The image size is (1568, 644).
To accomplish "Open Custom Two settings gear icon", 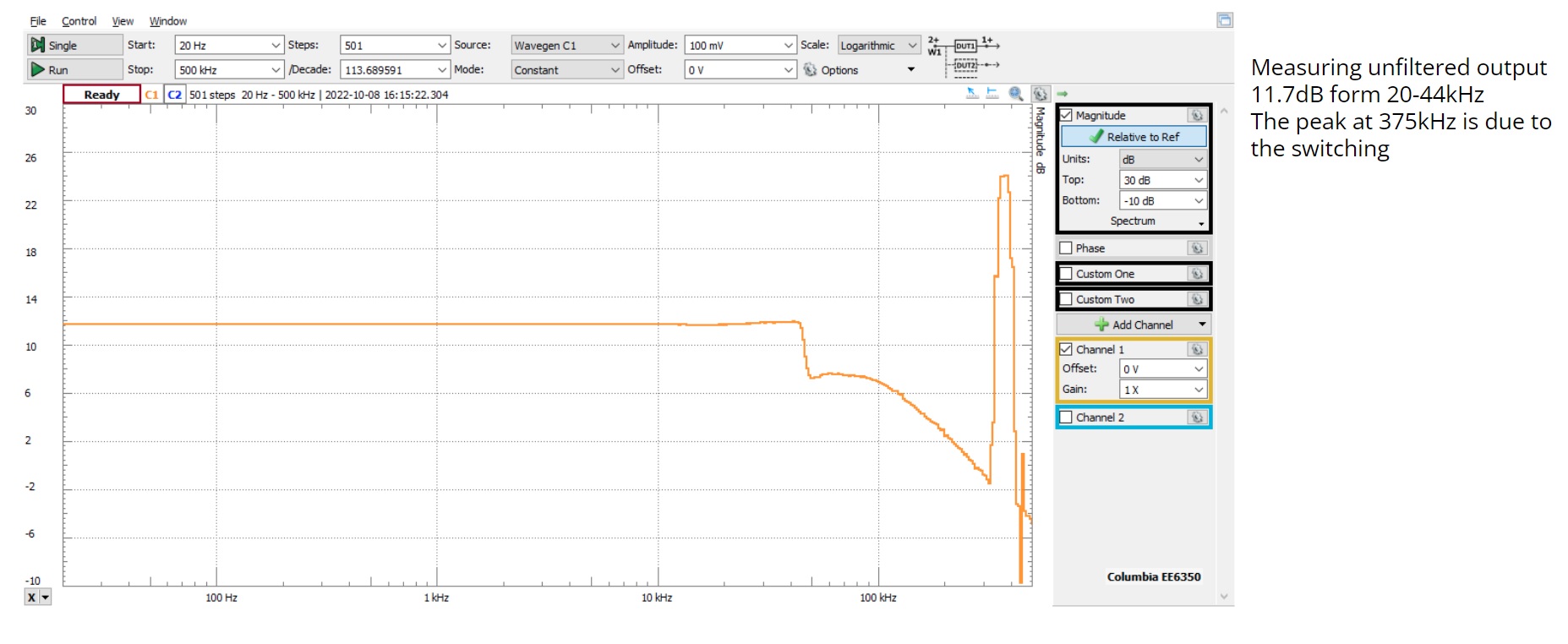I will coord(1197,299).
